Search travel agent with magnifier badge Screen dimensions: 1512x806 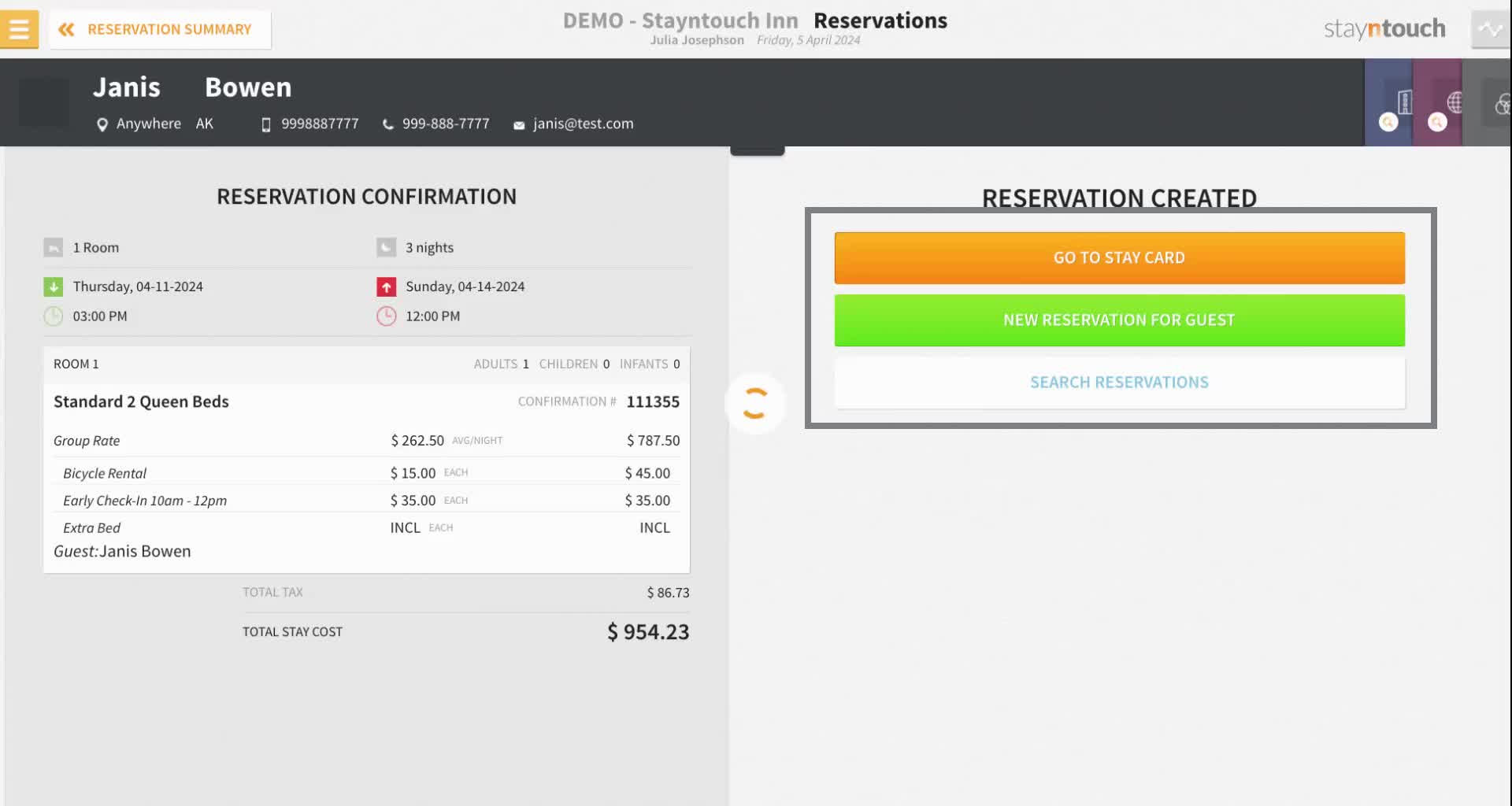click(1437, 122)
